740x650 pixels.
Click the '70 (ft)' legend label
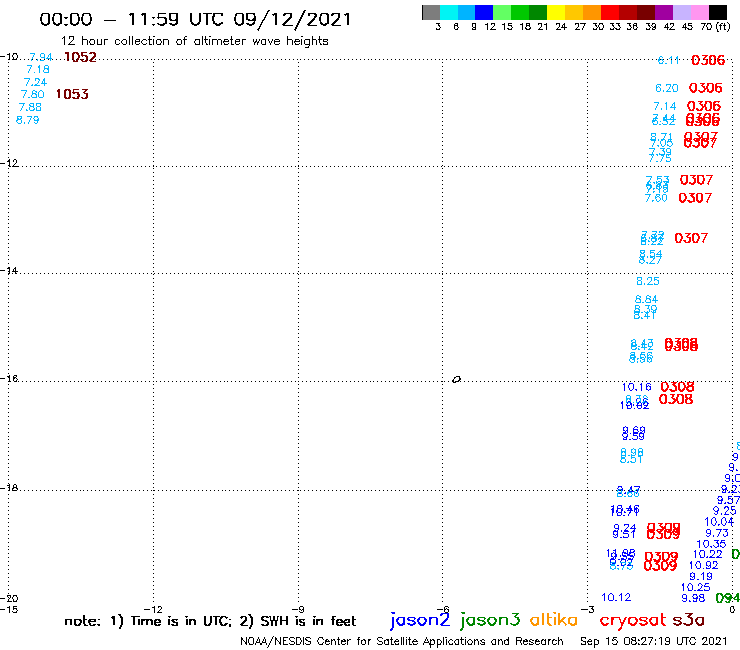tap(715, 26)
